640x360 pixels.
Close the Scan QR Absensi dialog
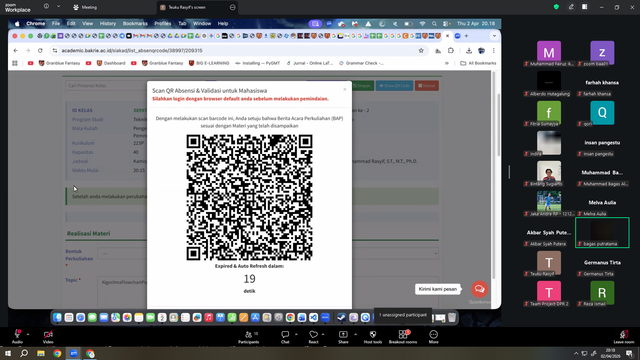344,89
